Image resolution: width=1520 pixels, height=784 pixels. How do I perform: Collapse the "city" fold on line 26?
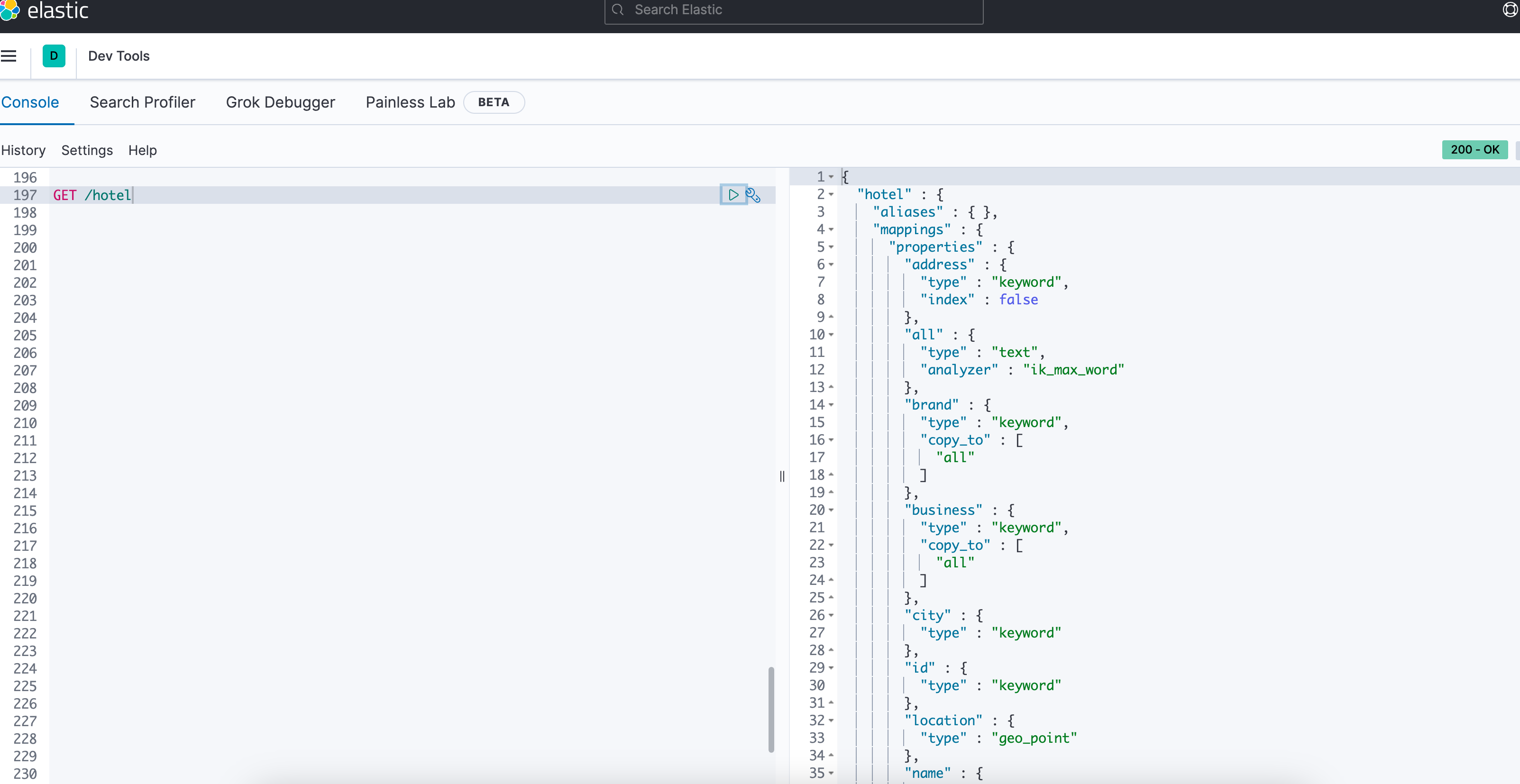[831, 615]
